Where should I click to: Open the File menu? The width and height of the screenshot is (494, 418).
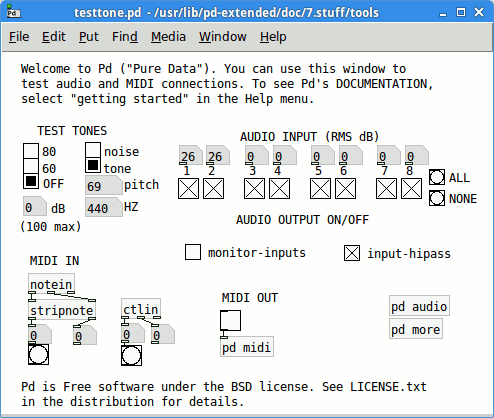pos(19,37)
